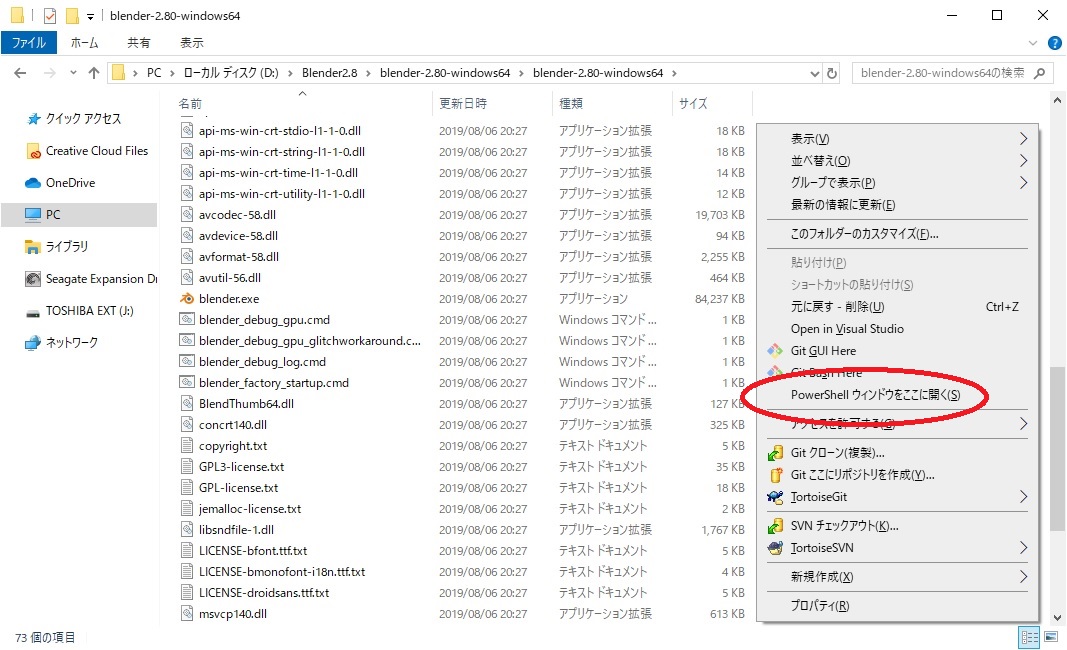Screen dimensions: 1067x650
Task: Switch to details view layout icon
Action: [1030, 638]
